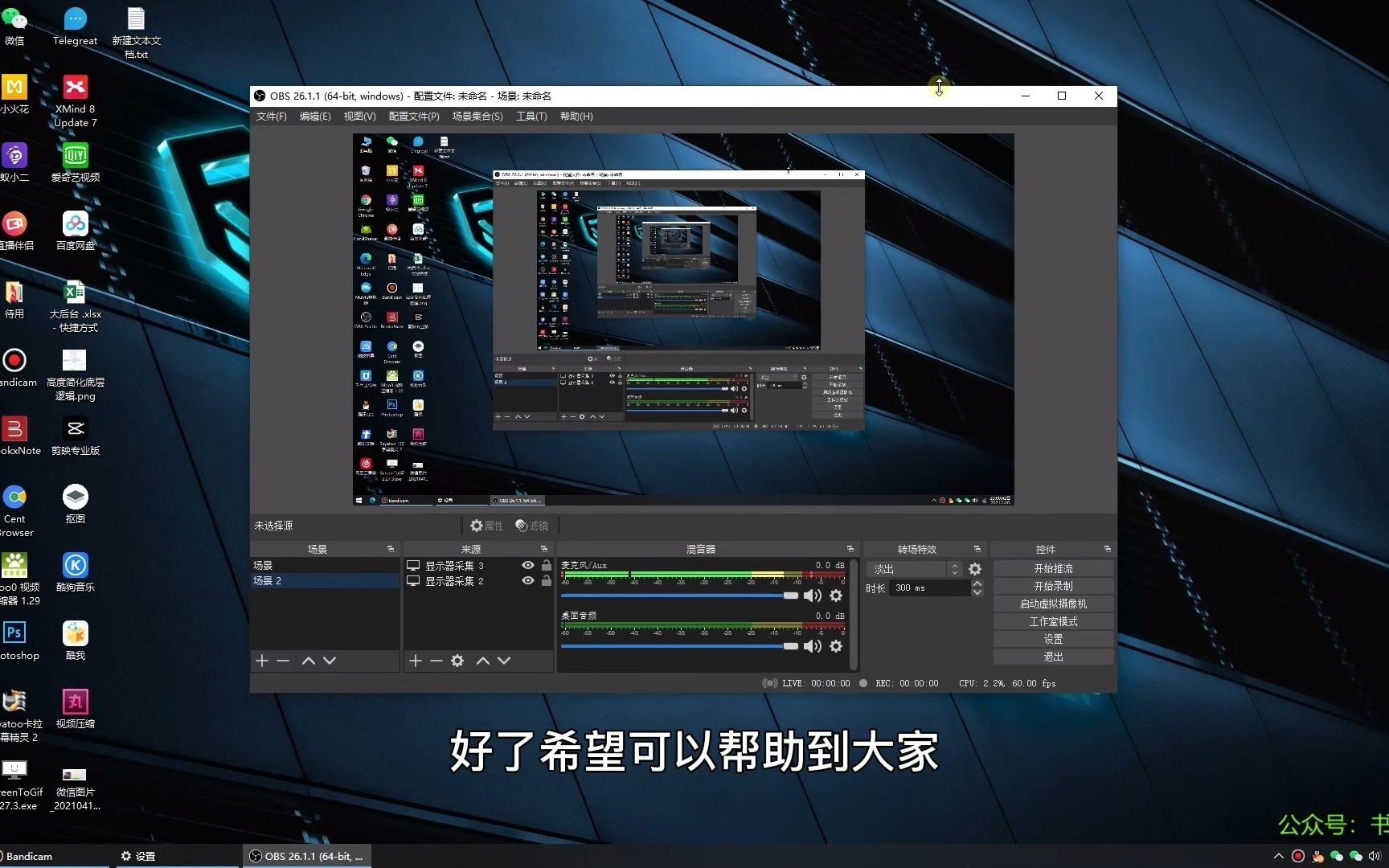The image size is (1389, 868).
Task: Remove the selected scene with minus icon
Action: point(282,660)
